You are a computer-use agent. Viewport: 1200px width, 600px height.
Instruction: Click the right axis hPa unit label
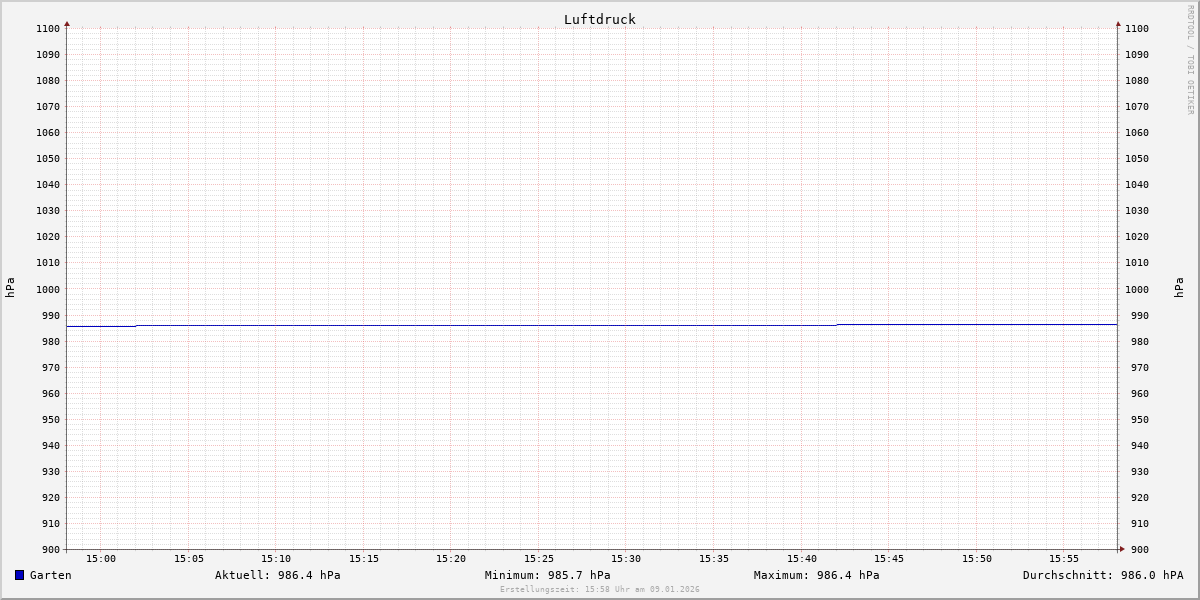pyautogui.click(x=1179, y=288)
